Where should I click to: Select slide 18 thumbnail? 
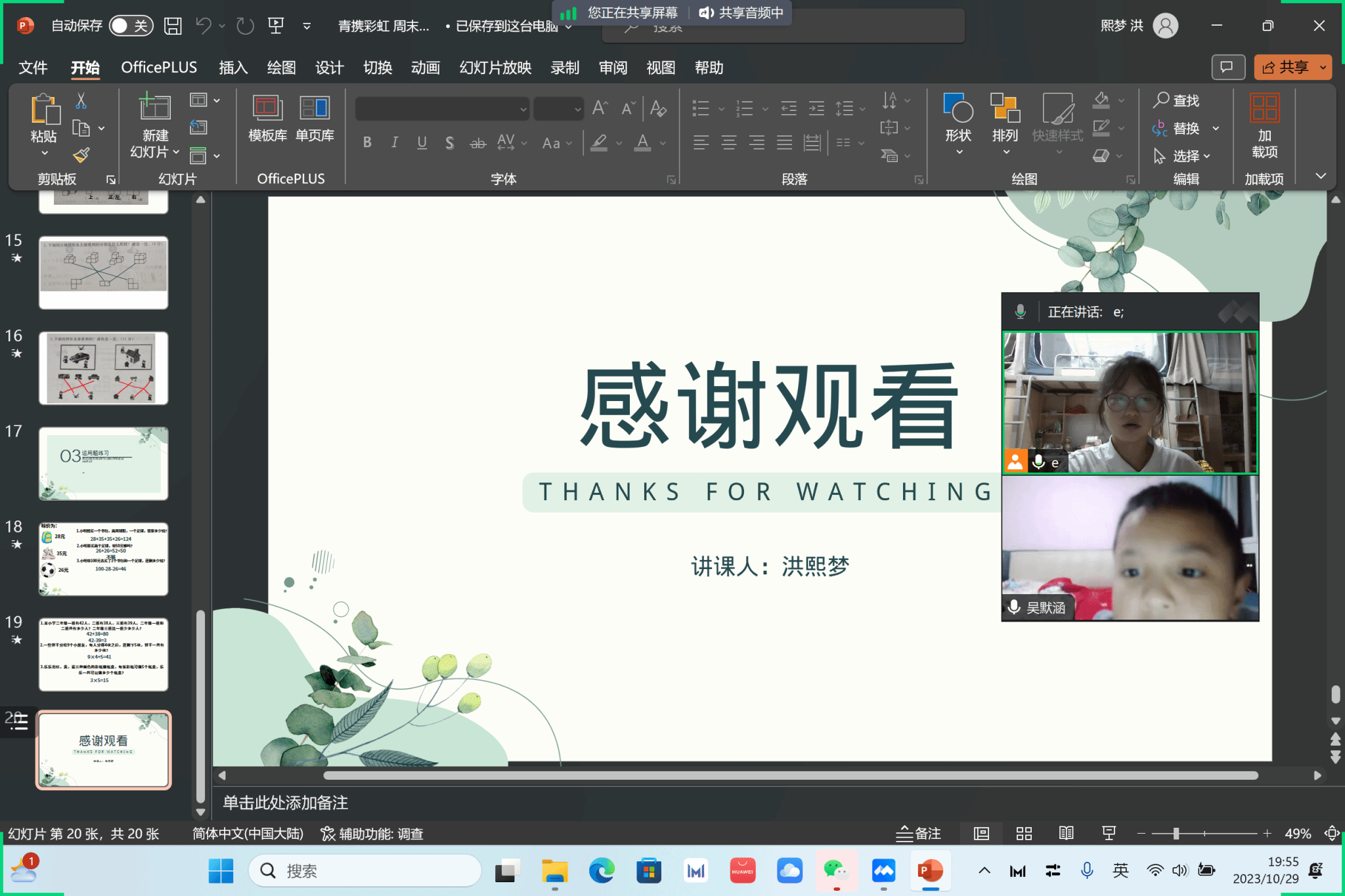point(103,559)
